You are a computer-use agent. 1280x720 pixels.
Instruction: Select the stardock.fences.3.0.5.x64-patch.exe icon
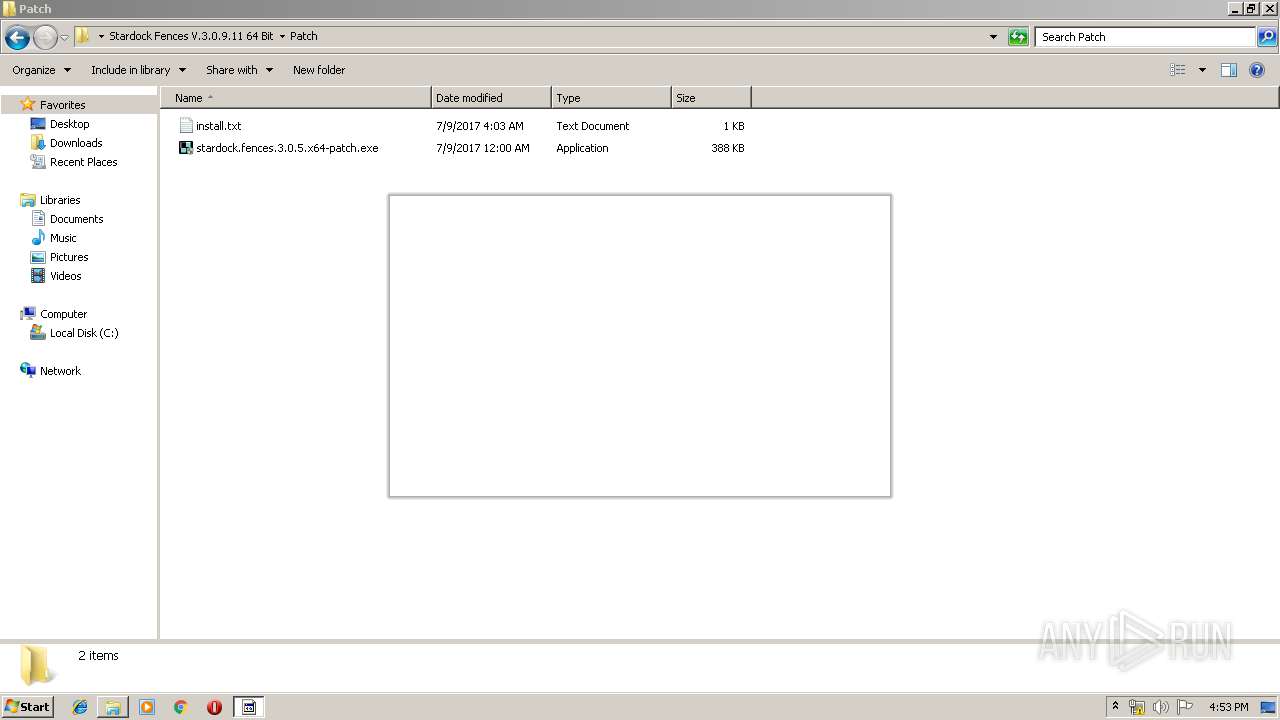[x=186, y=148]
